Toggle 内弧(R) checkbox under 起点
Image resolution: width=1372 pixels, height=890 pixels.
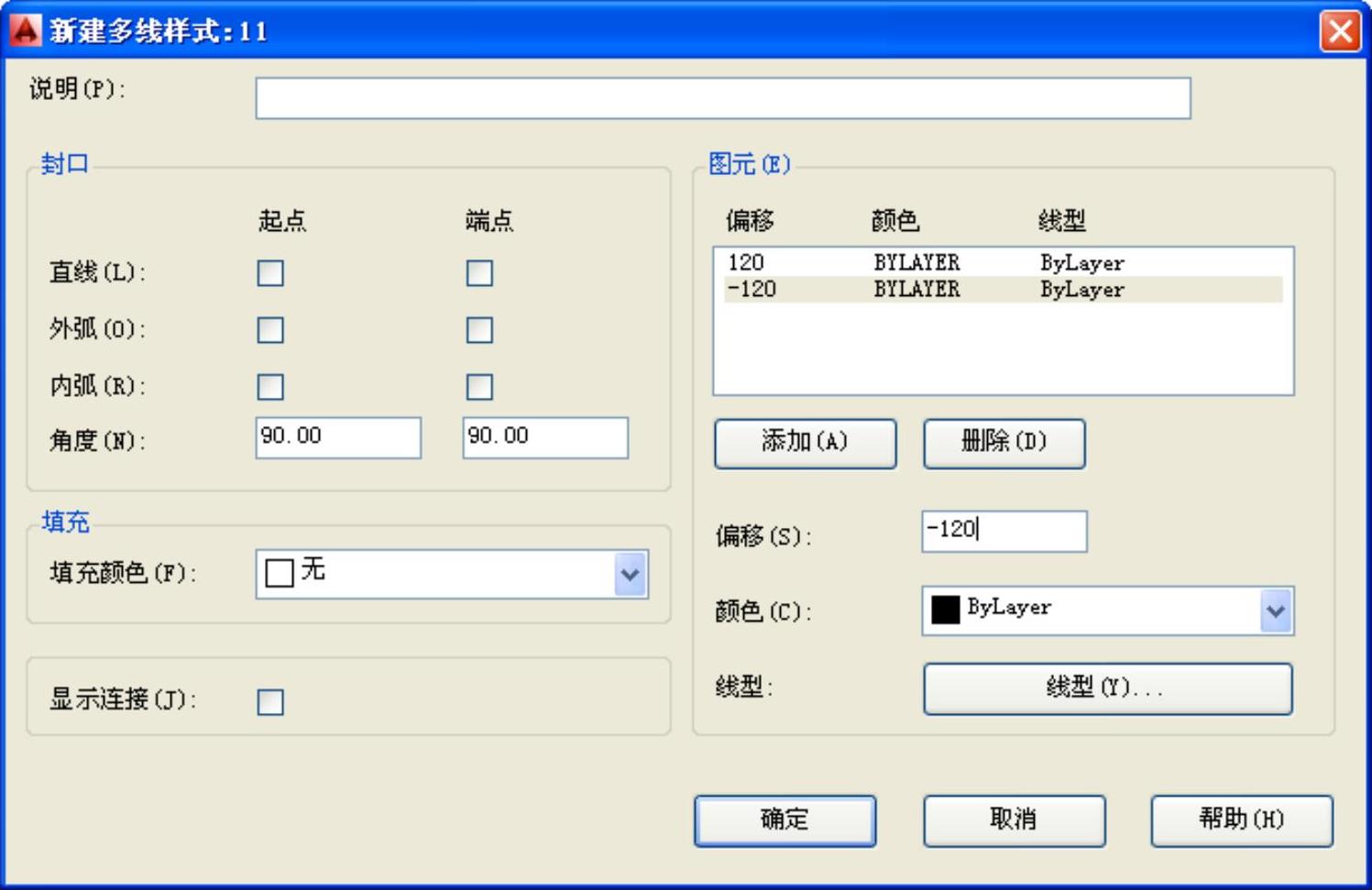point(270,387)
